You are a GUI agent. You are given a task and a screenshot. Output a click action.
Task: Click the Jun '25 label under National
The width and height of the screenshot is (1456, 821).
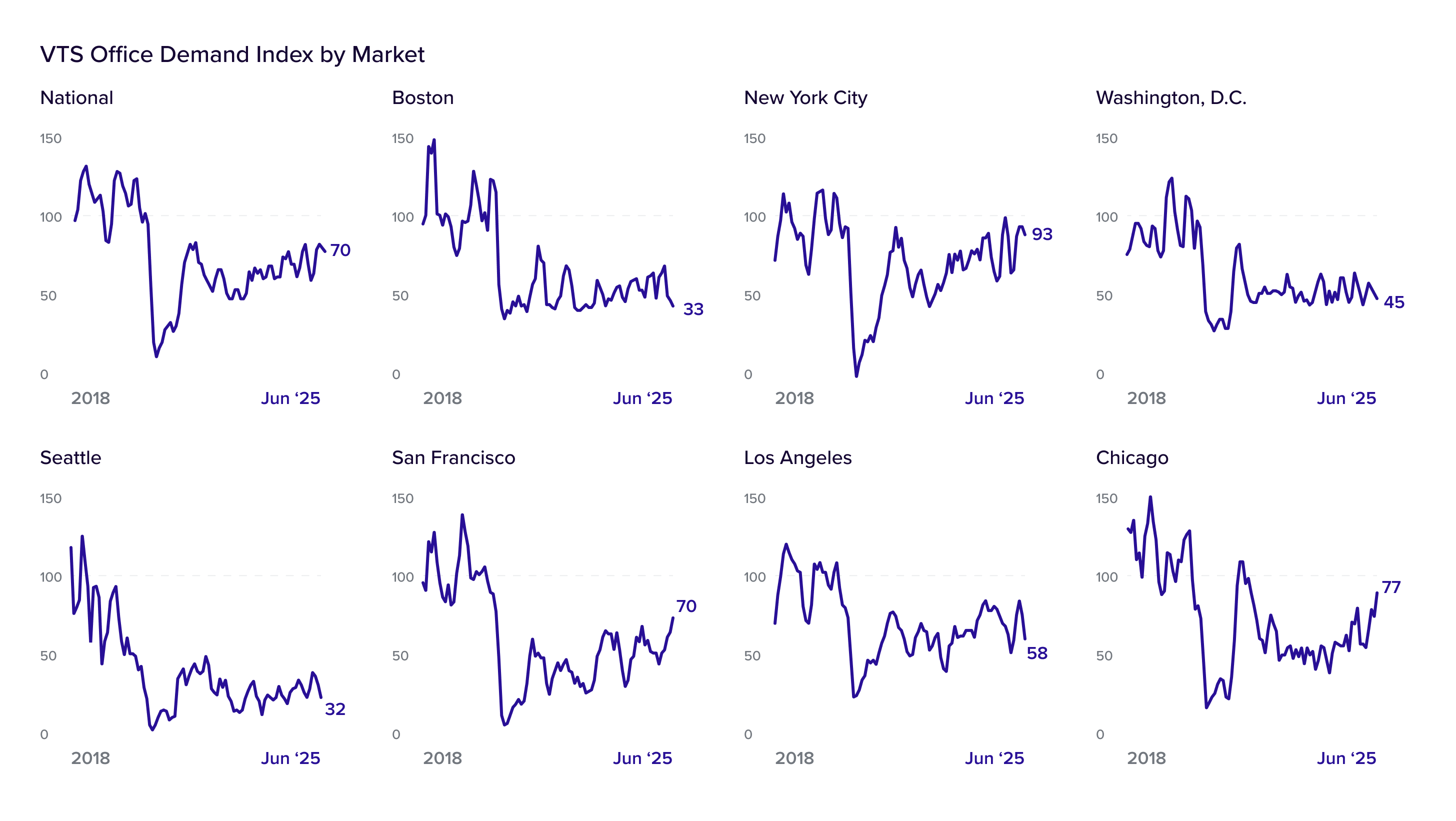290,398
